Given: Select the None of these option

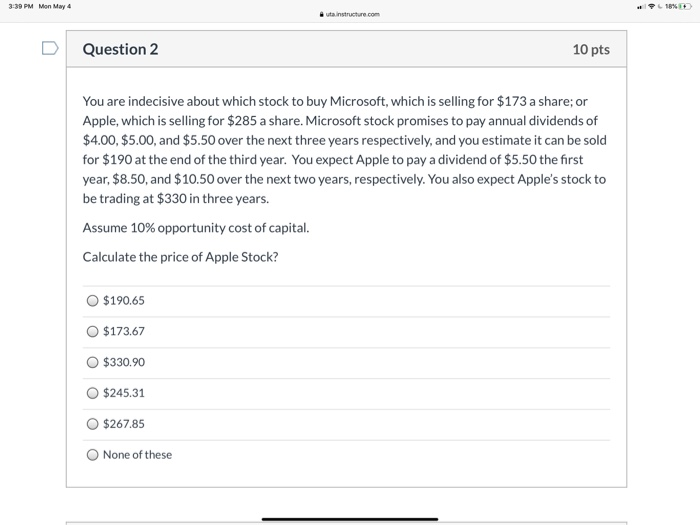Looking at the screenshot, I should coord(92,454).
